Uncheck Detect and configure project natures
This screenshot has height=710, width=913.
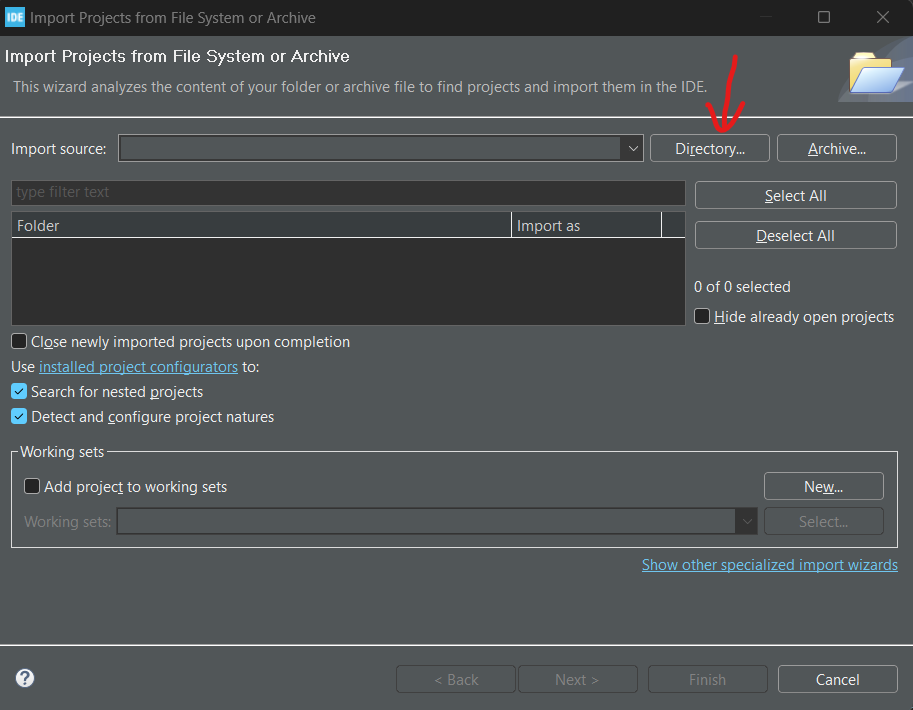[19, 416]
